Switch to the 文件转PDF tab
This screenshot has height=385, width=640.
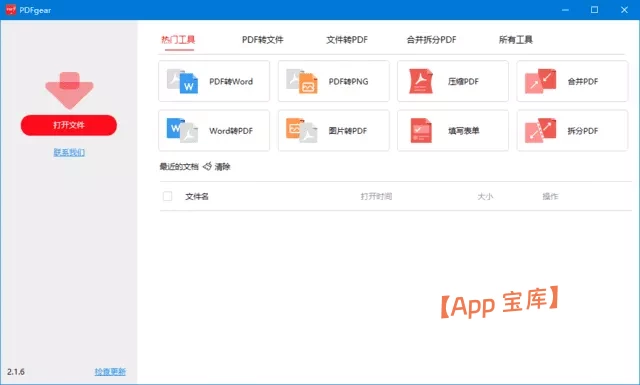point(347,40)
